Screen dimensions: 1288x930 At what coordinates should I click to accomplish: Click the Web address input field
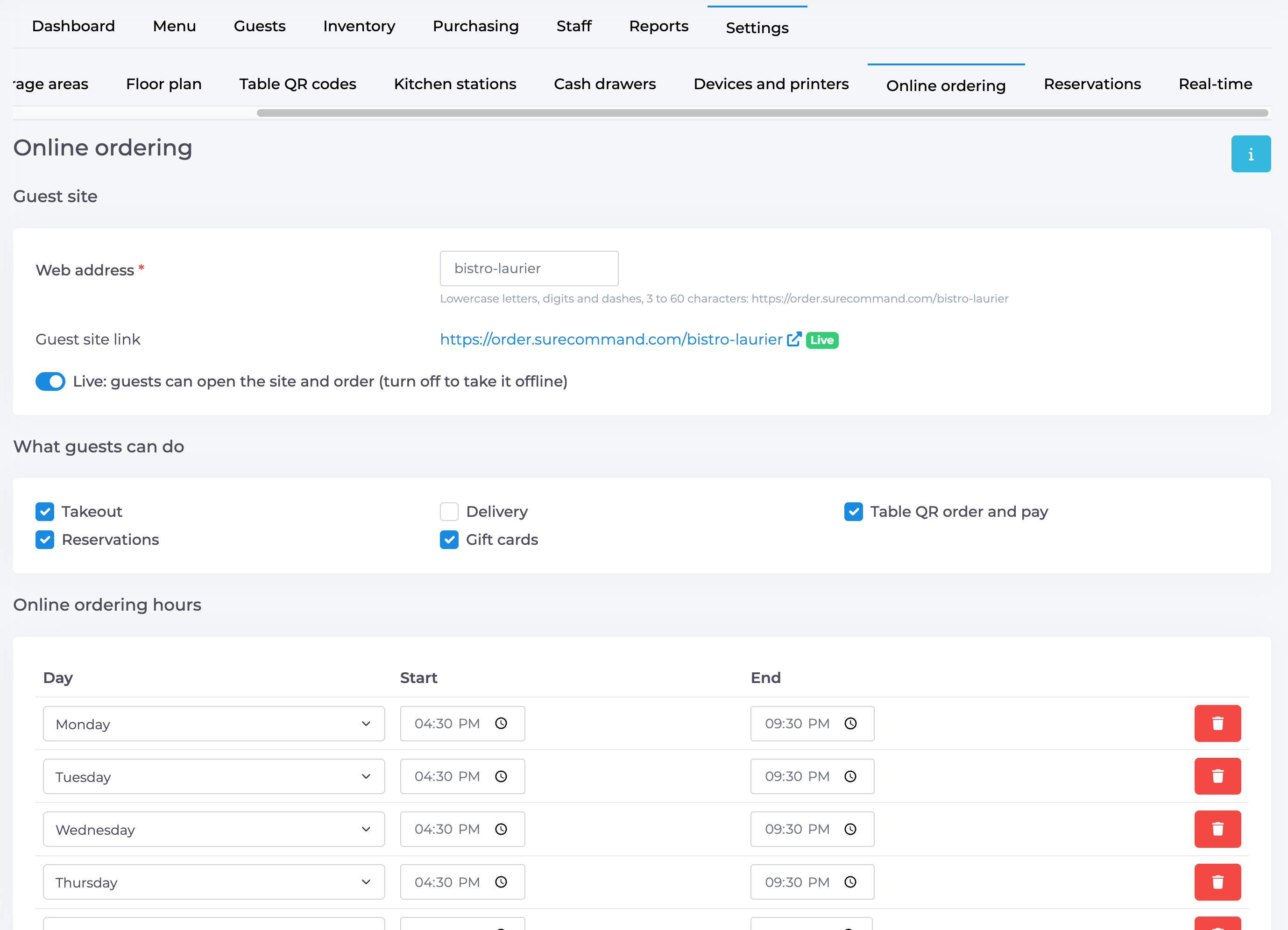529,268
